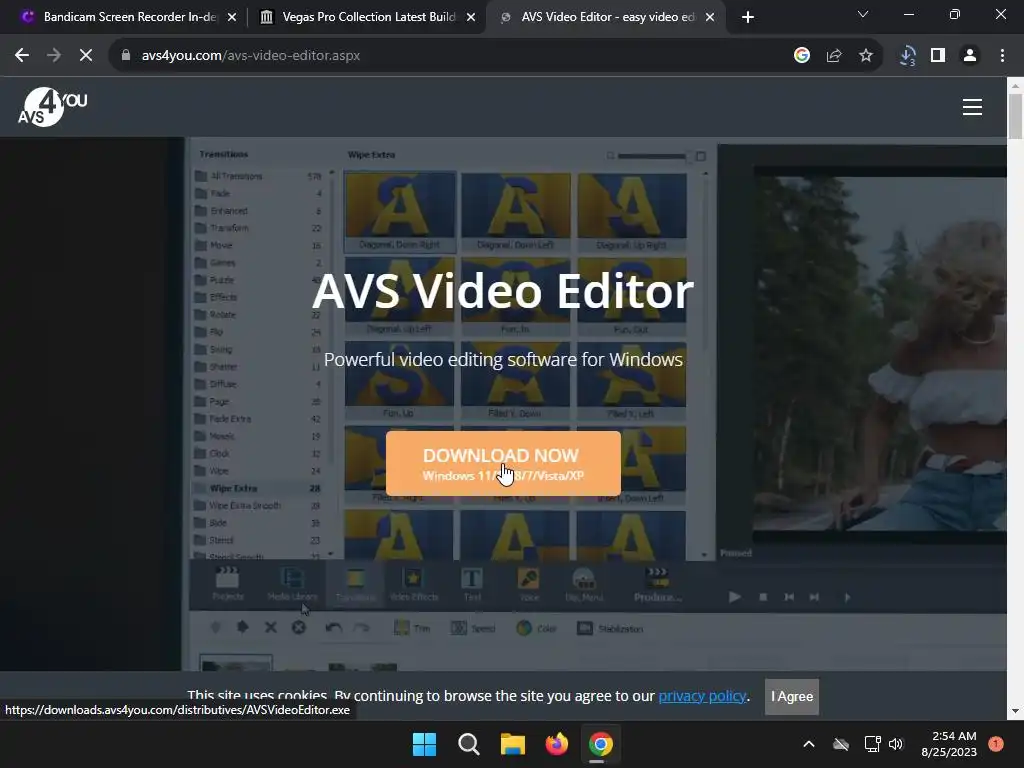
Task: Click the AVS4YOU logo
Action: click(52, 106)
